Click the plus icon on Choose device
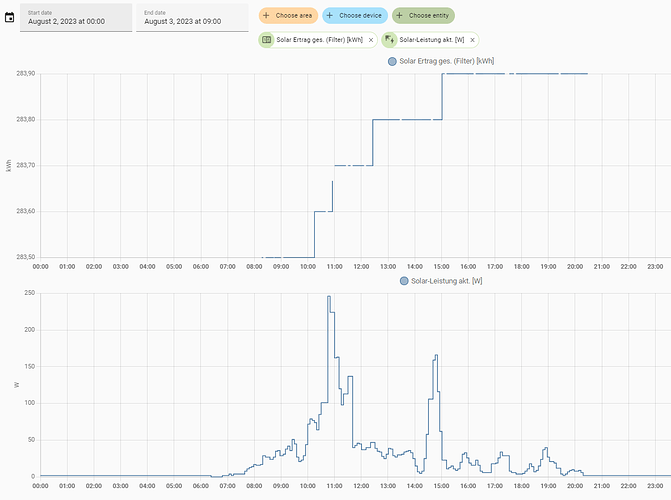This screenshot has width=671, height=500. [x=330, y=15]
